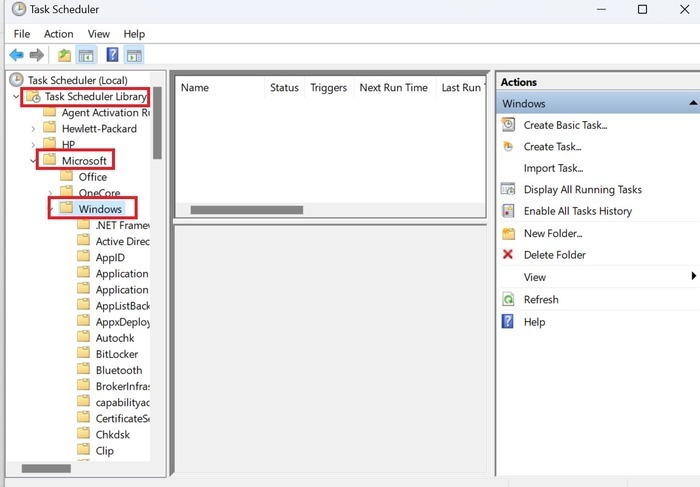700x487 pixels.
Task: Select the AppListBackup folder in tree
Action: click(x=122, y=306)
